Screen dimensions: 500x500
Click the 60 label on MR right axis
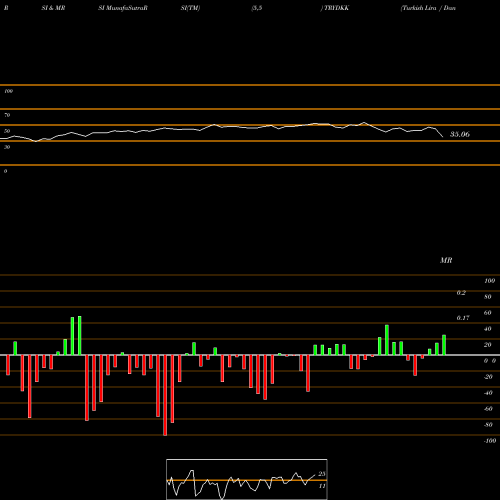click(488, 313)
